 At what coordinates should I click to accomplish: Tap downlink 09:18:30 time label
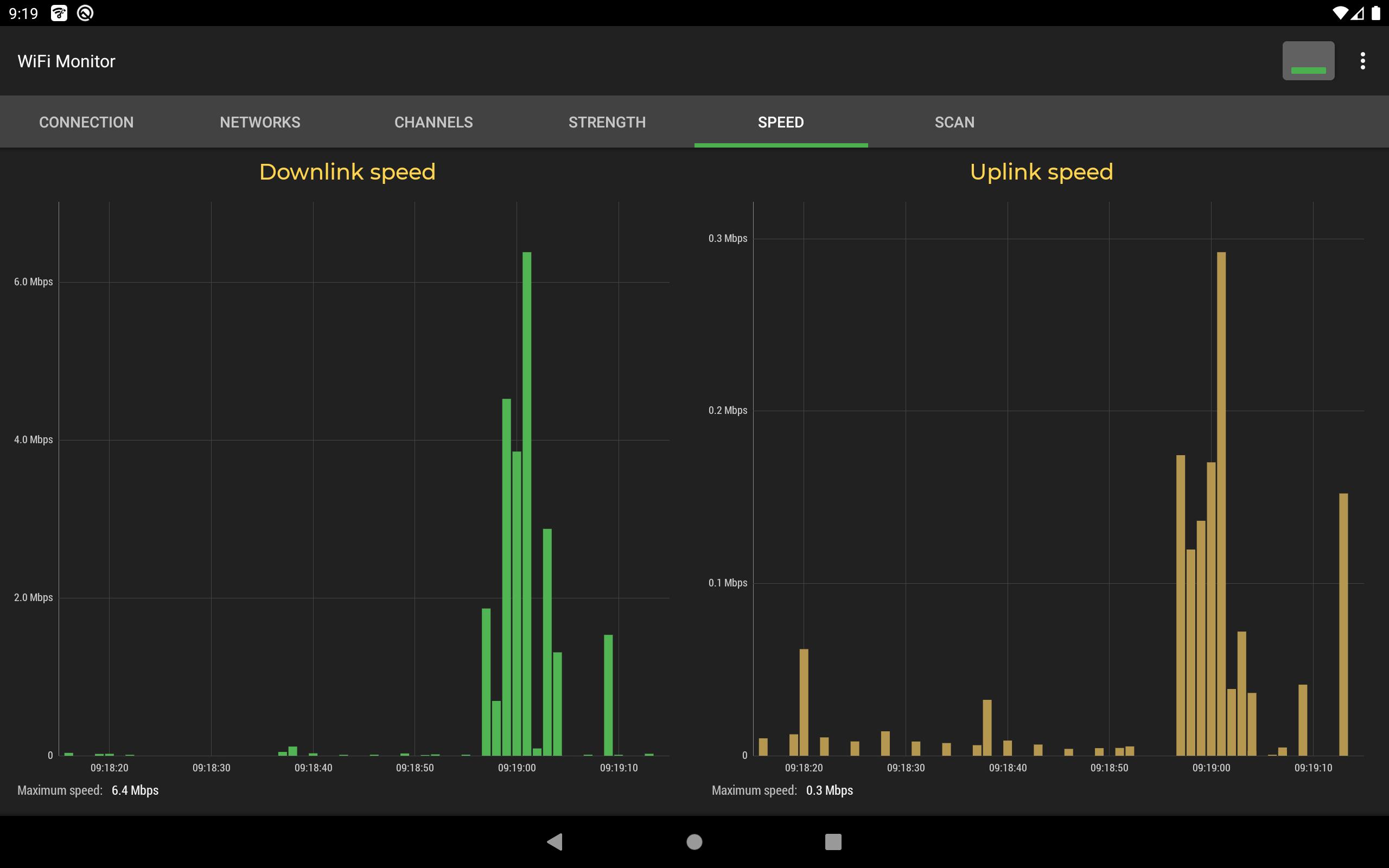click(x=211, y=768)
